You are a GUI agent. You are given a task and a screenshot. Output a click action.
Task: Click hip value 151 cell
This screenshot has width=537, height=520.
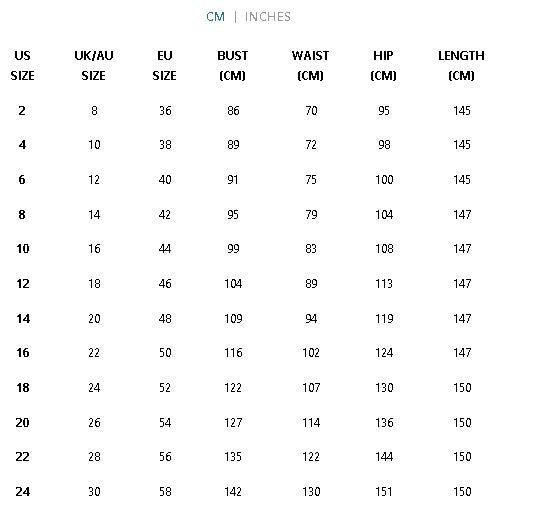coord(384,492)
